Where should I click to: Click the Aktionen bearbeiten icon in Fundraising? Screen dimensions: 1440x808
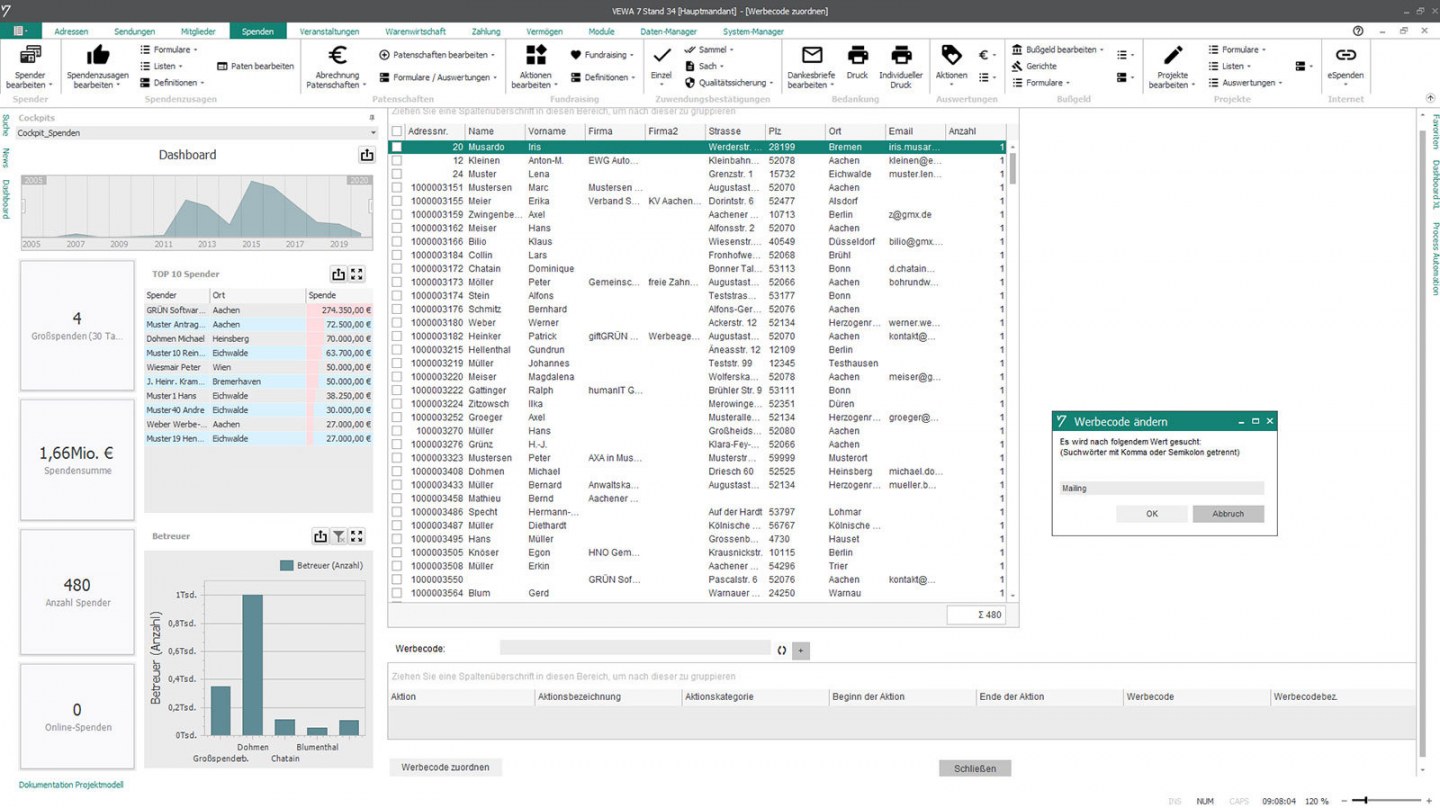click(x=536, y=56)
